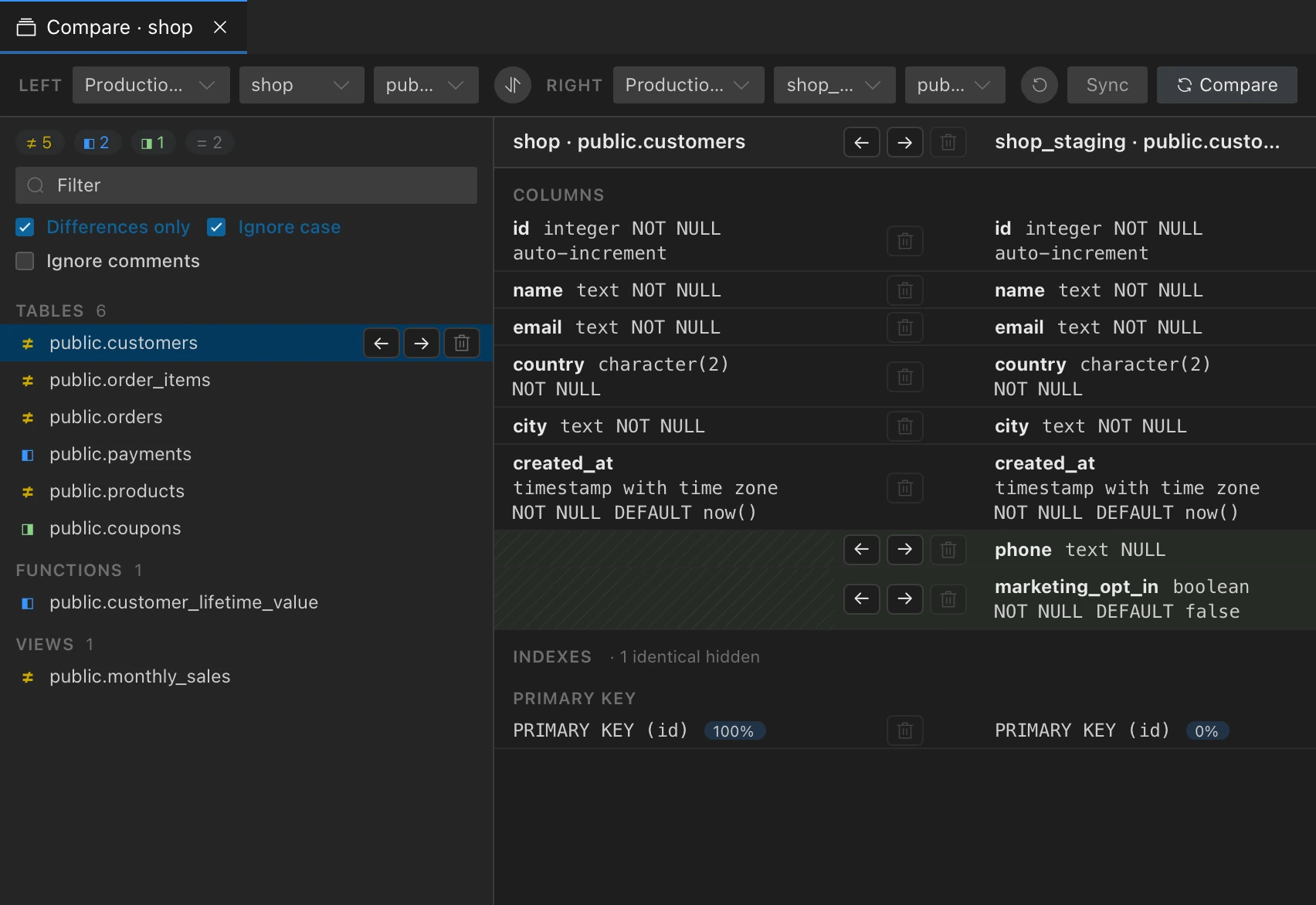Click header left arrow beside shop · public.customers
Screen dimensions: 1316x905
(862, 142)
